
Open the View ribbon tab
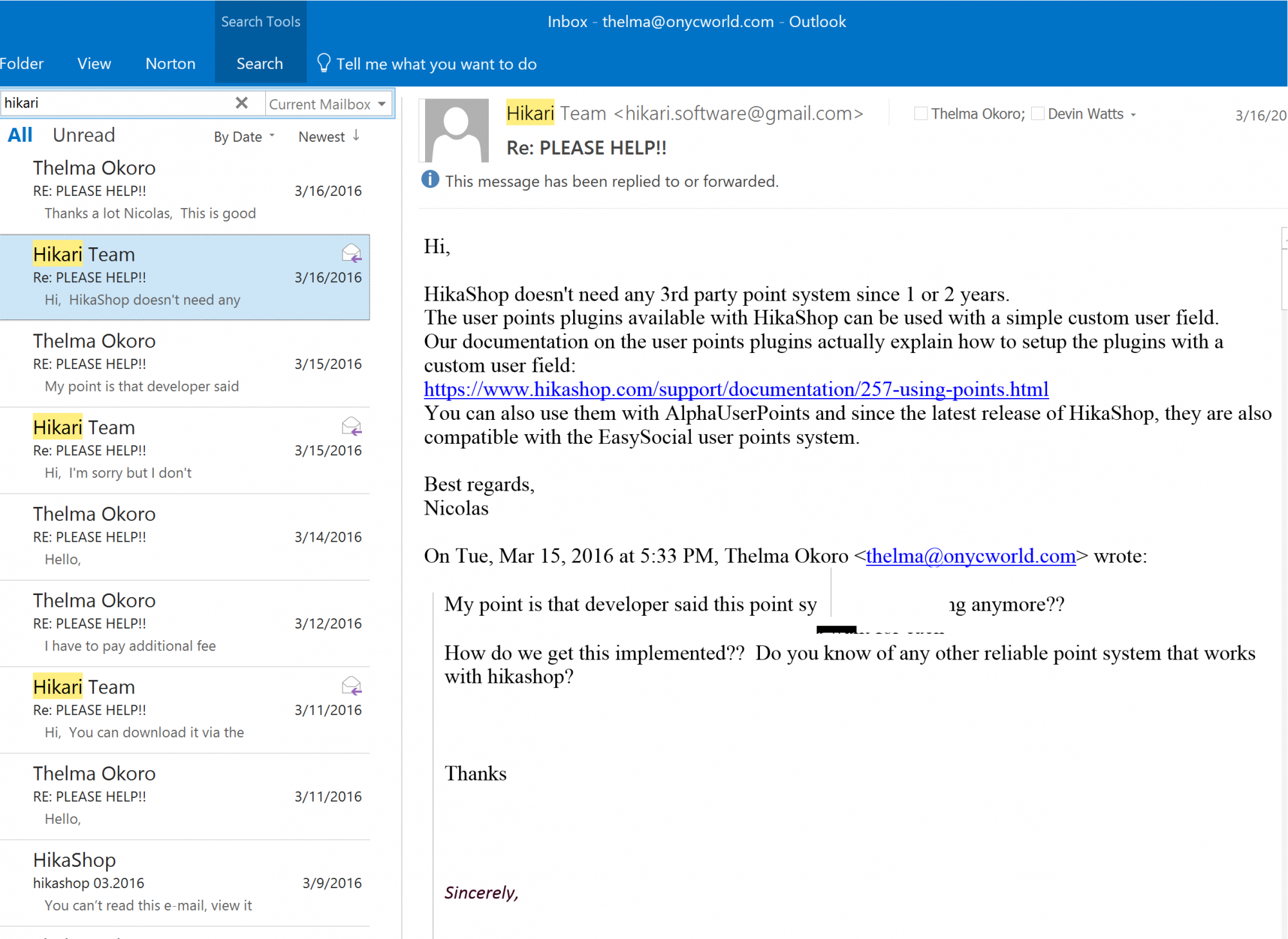pos(94,64)
